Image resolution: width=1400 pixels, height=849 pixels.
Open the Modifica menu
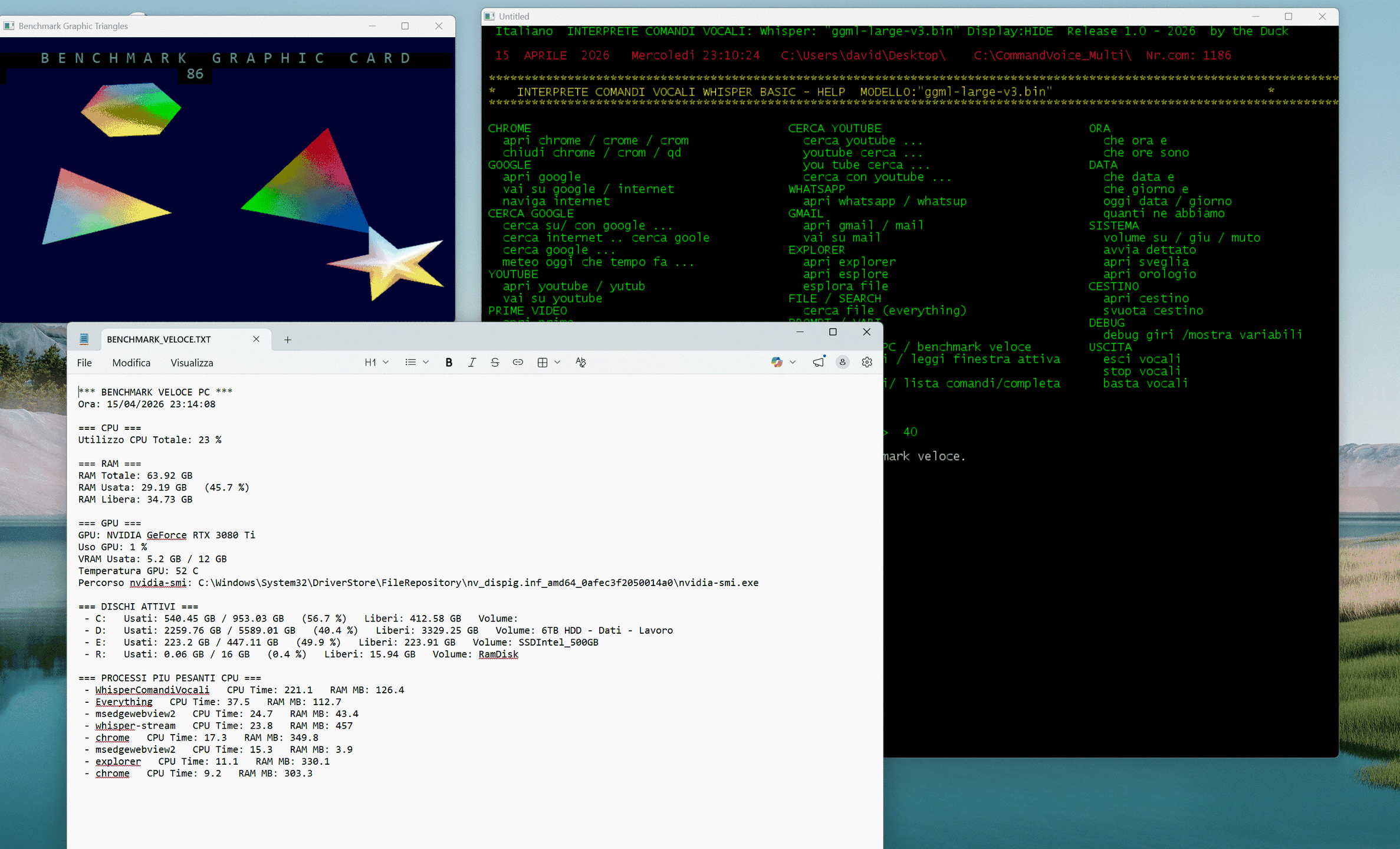click(x=131, y=363)
